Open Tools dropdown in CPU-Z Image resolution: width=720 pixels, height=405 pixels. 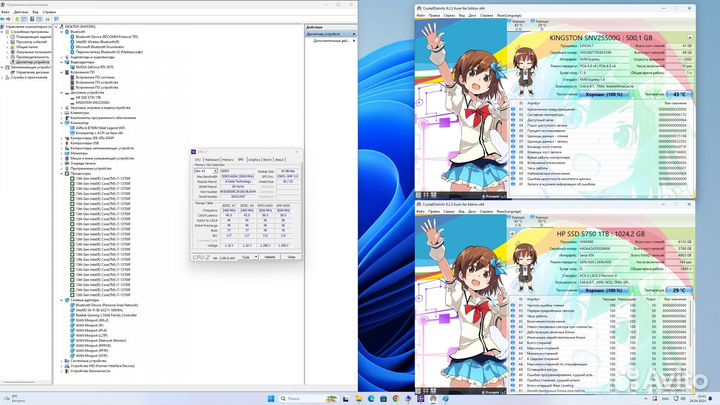250,257
